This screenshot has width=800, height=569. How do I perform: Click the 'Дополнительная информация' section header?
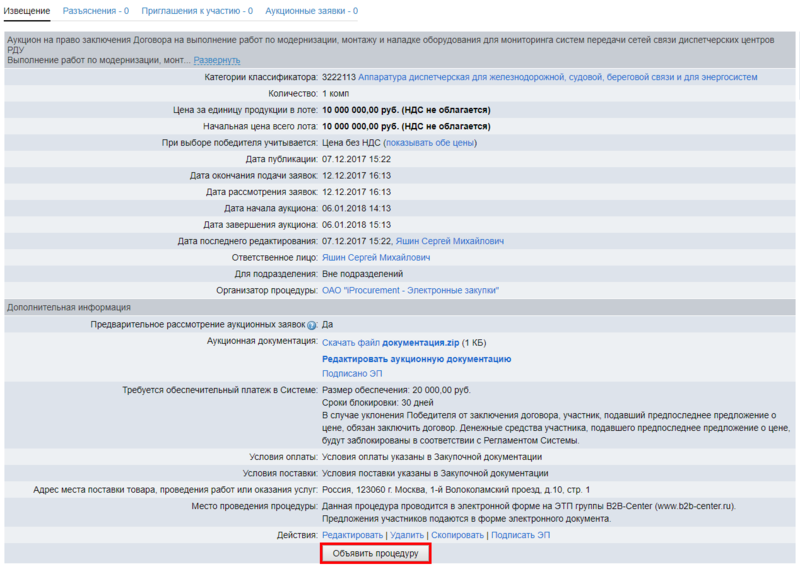69,307
